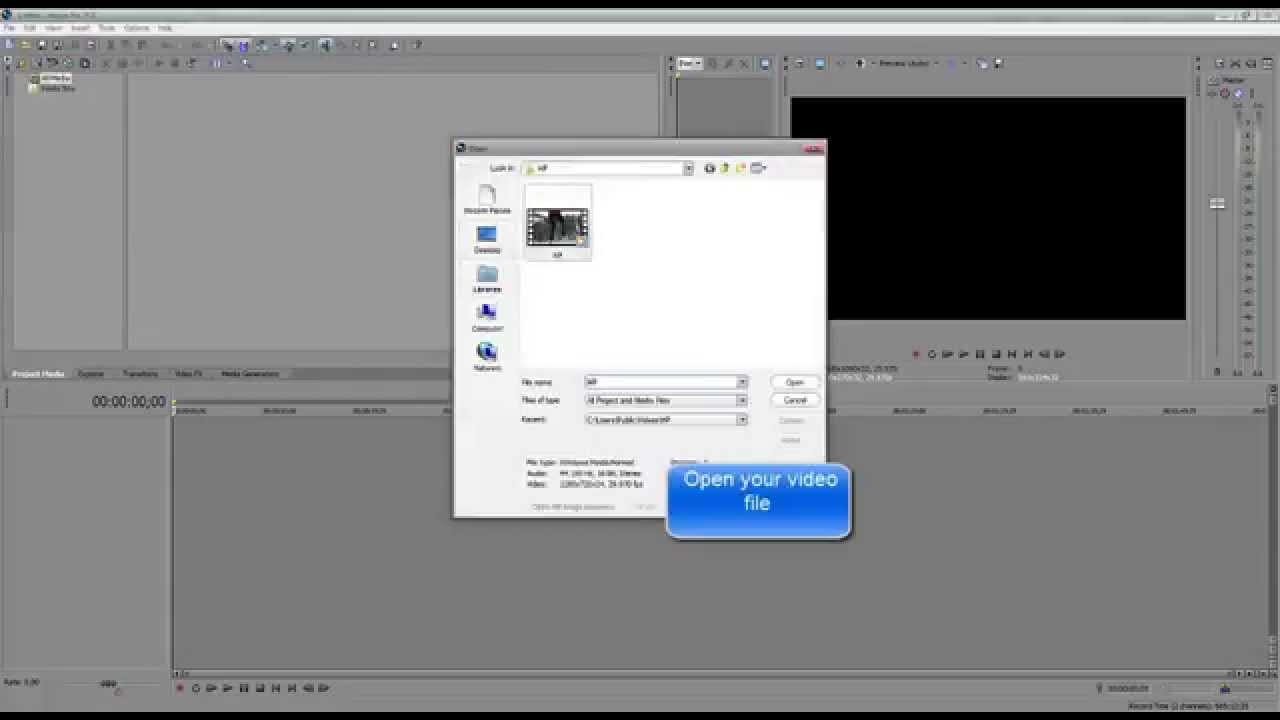The image size is (1280, 720).
Task: Toggle Auto Ripple in the toolbar
Action: pyautogui.click(x=262, y=45)
